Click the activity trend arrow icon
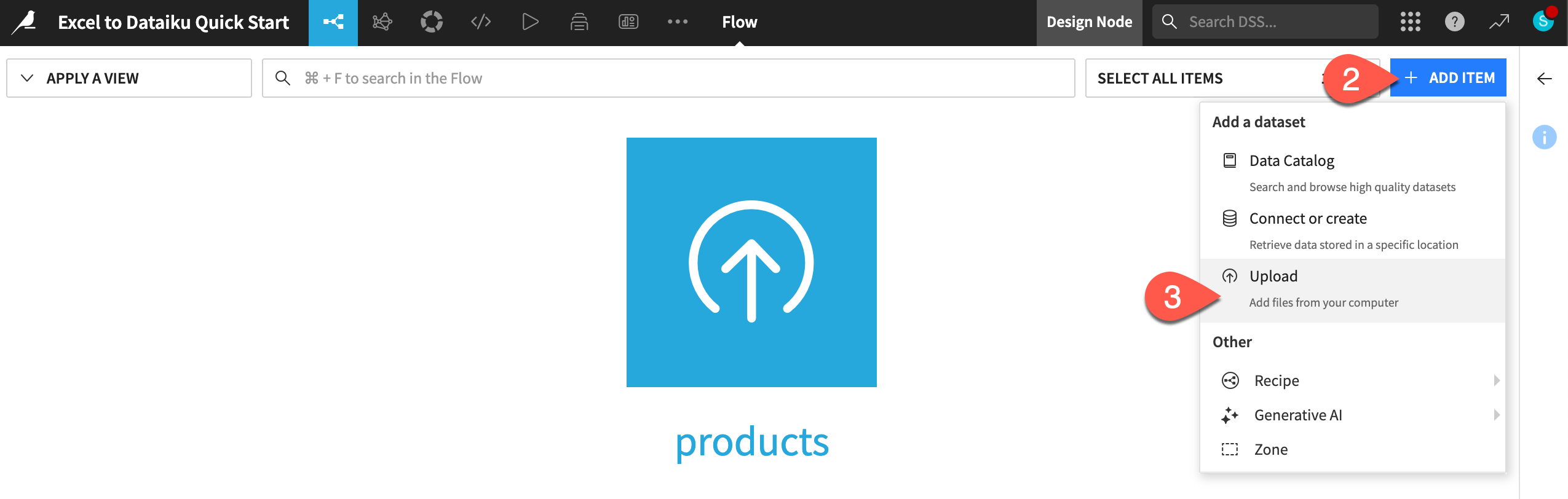 pyautogui.click(x=1499, y=22)
